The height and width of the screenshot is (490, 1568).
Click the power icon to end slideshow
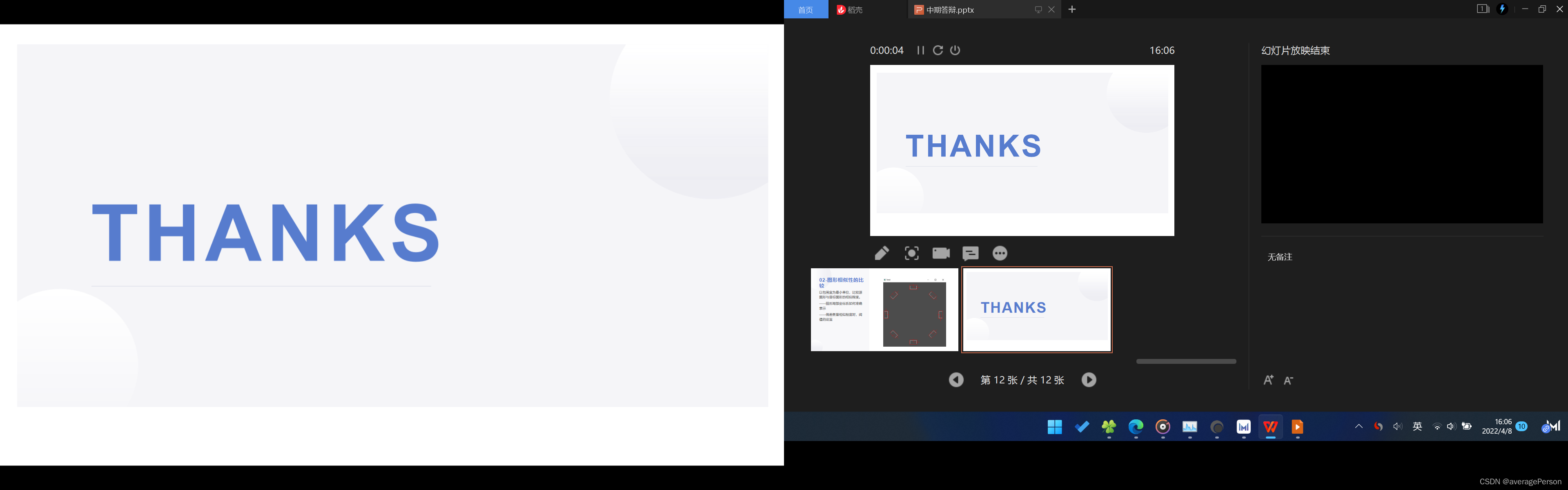click(x=955, y=51)
